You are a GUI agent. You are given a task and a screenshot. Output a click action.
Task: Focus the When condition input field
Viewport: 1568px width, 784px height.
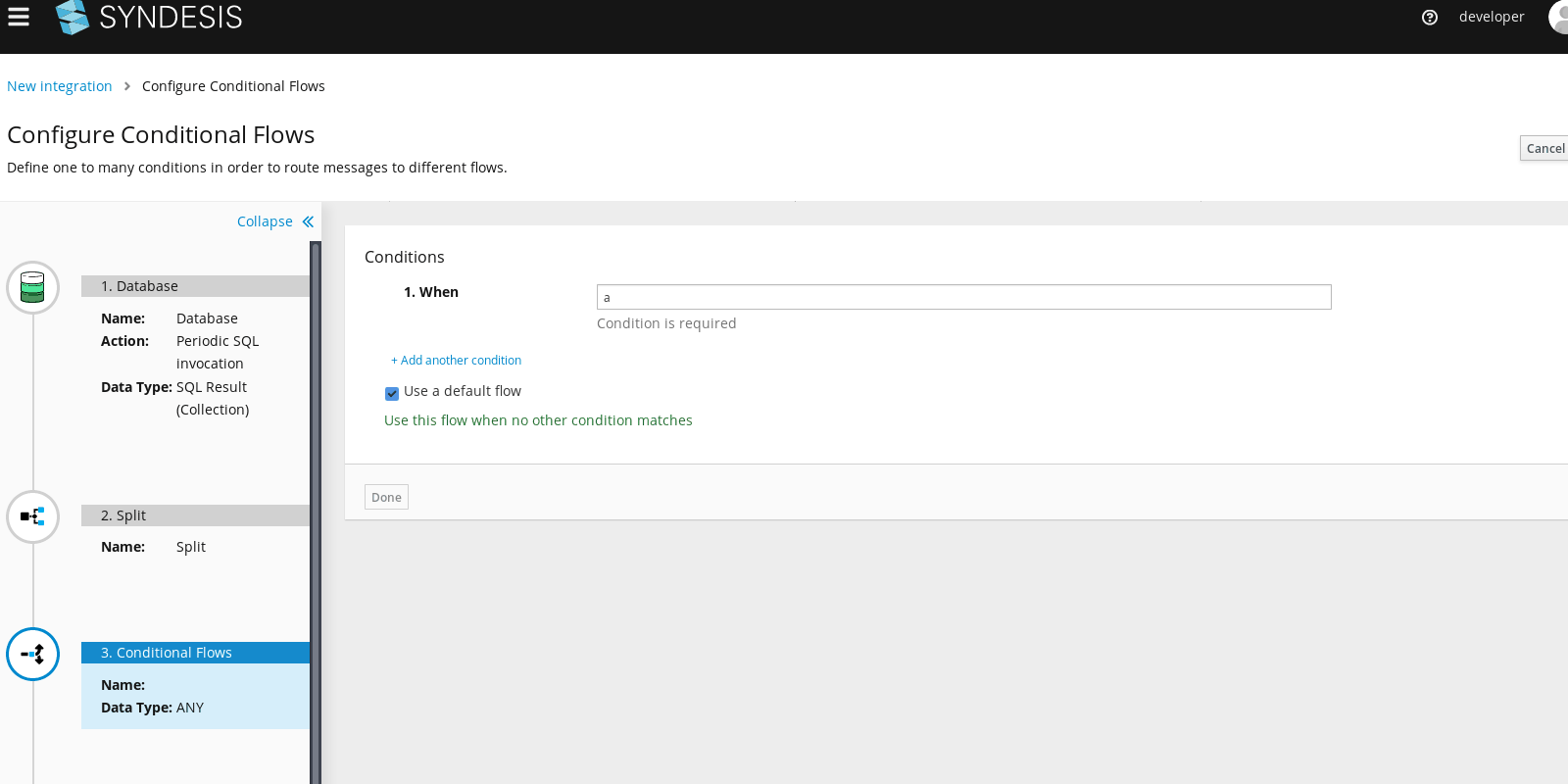[x=963, y=297]
